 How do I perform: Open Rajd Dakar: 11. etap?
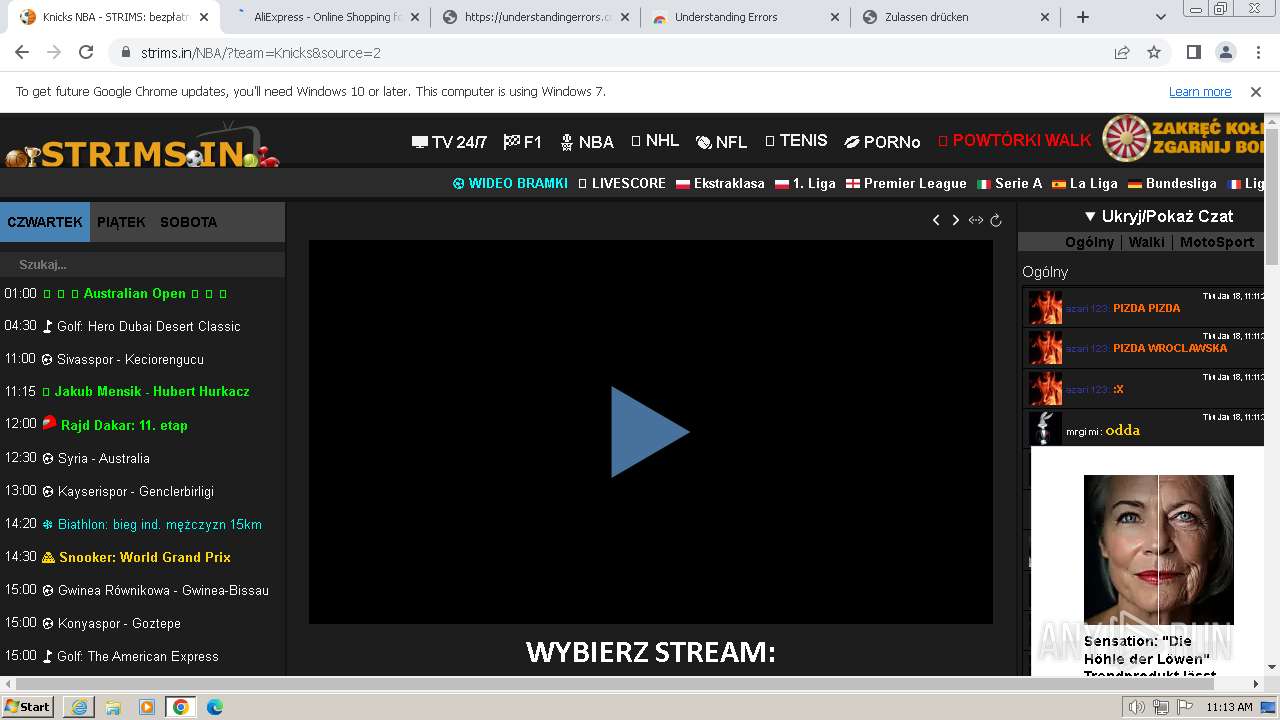(x=115, y=425)
